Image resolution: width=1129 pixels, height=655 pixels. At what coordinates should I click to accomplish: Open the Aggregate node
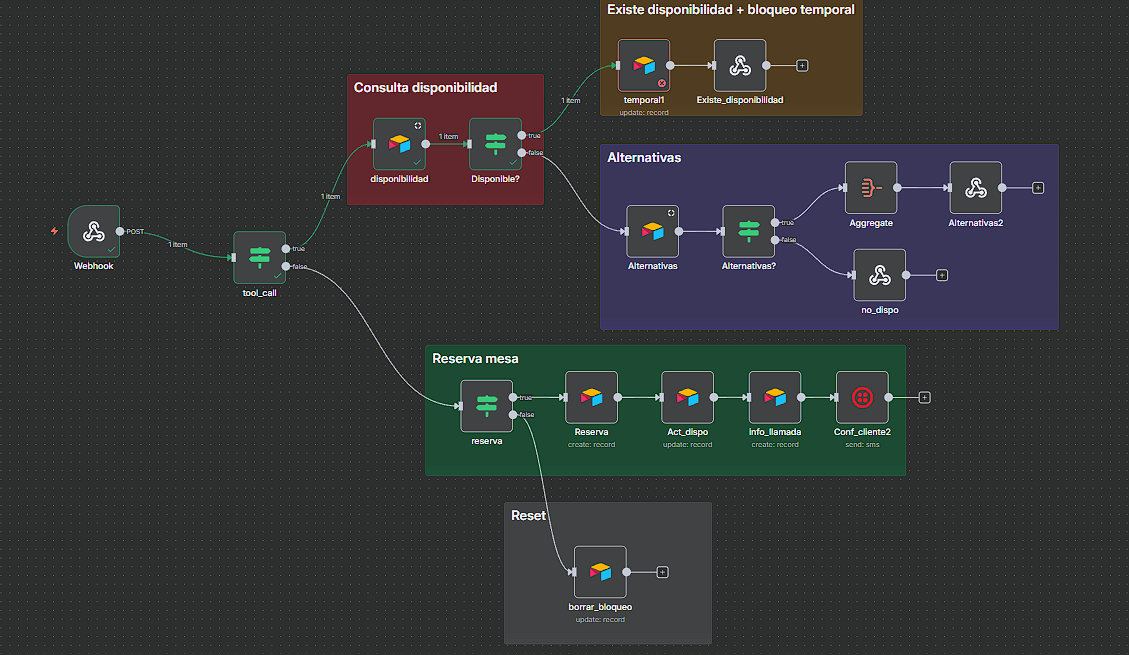click(870, 188)
